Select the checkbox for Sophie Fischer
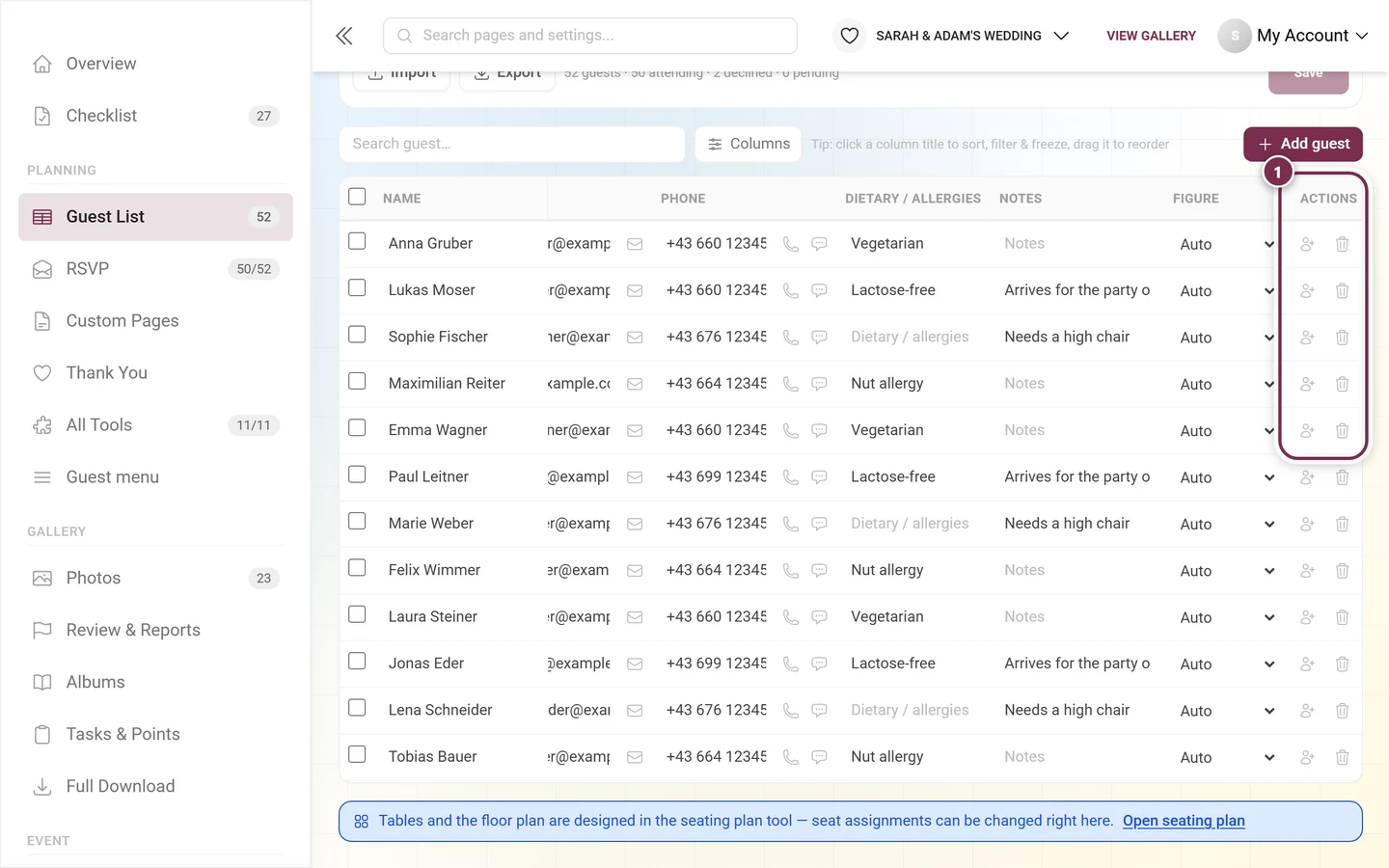Screen dimensions: 1389x868 [357, 335]
